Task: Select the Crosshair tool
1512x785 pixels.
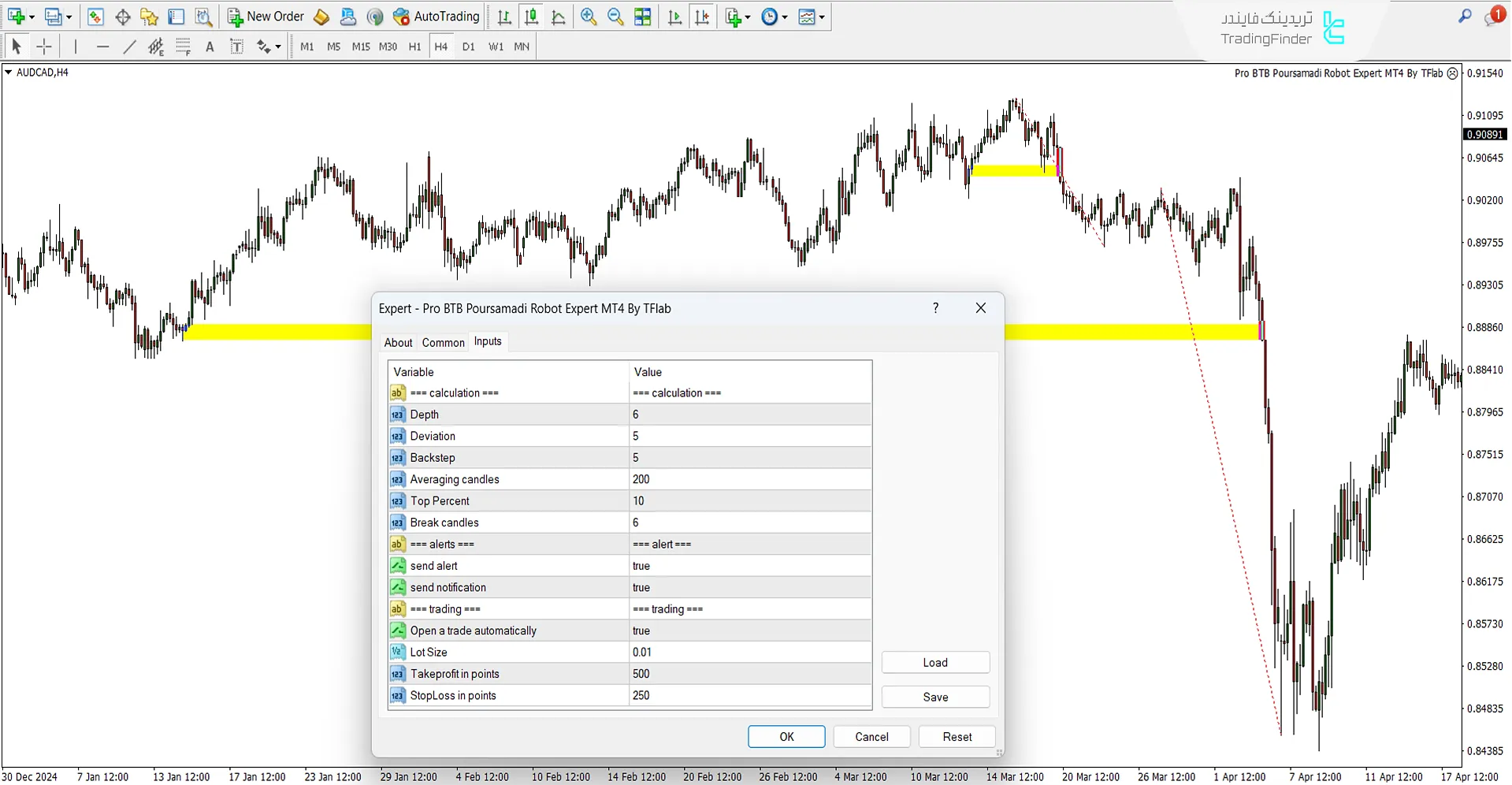Action: coord(44,47)
